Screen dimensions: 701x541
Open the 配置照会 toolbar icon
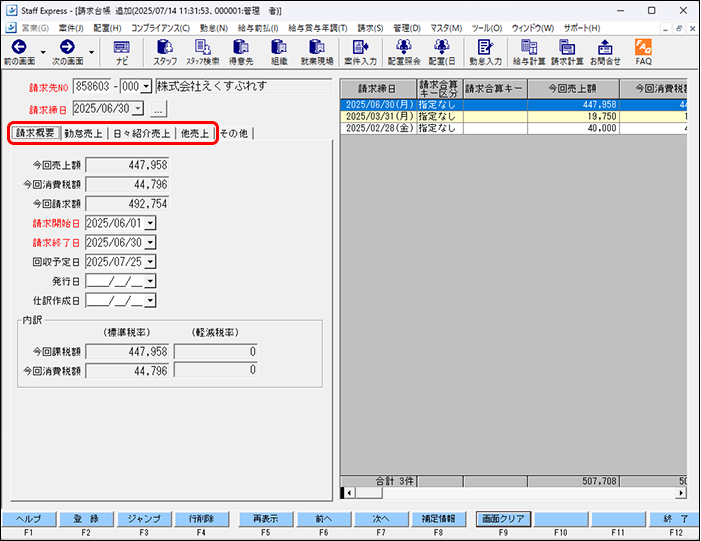point(404,52)
